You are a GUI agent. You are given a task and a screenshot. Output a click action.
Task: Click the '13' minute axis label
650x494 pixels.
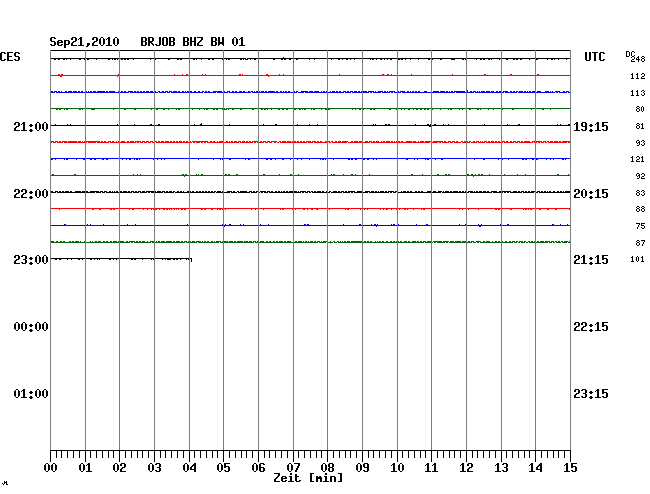[501, 468]
